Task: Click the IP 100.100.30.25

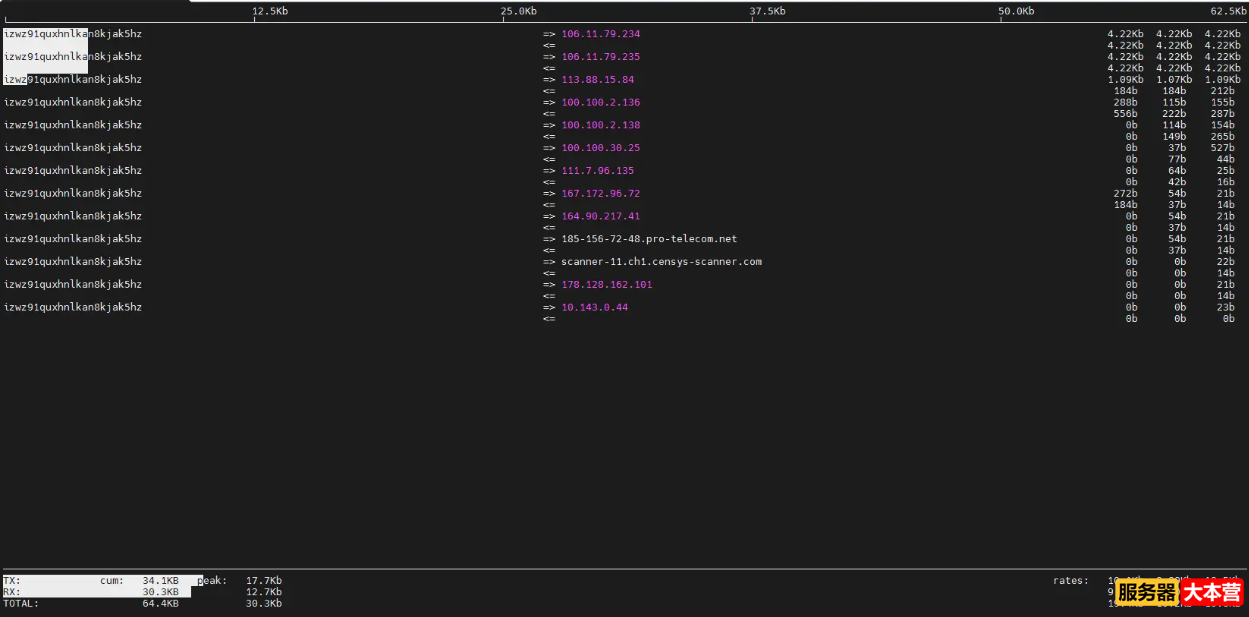Action: coord(599,147)
